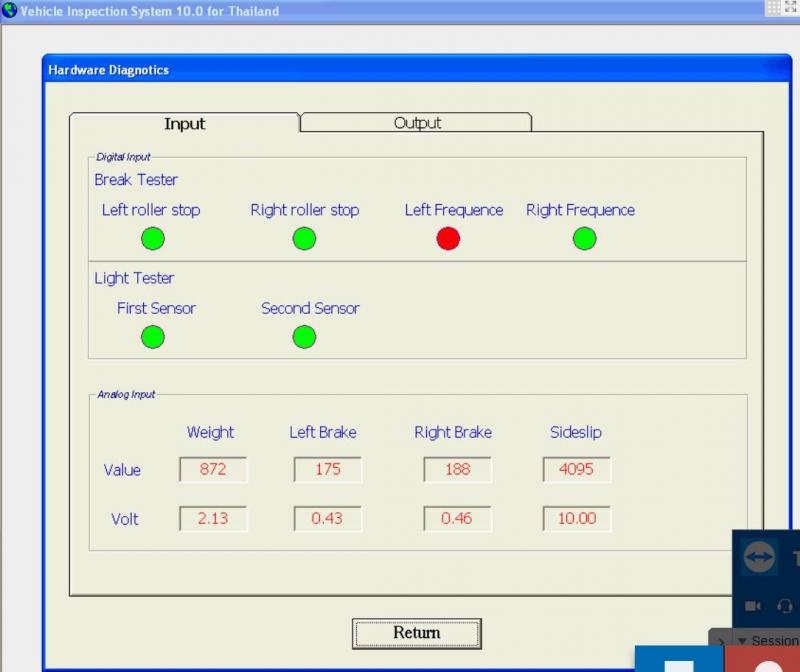
Task: Click the Vehicle Inspection System window title
Action: click(149, 11)
